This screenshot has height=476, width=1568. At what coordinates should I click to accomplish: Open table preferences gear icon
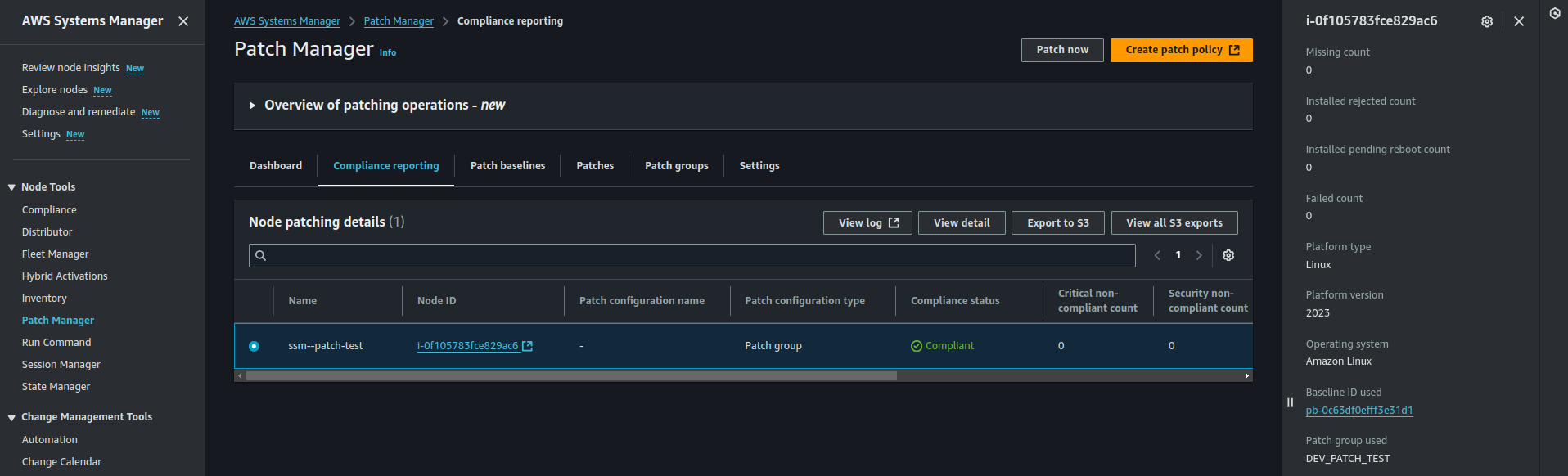click(x=1228, y=255)
